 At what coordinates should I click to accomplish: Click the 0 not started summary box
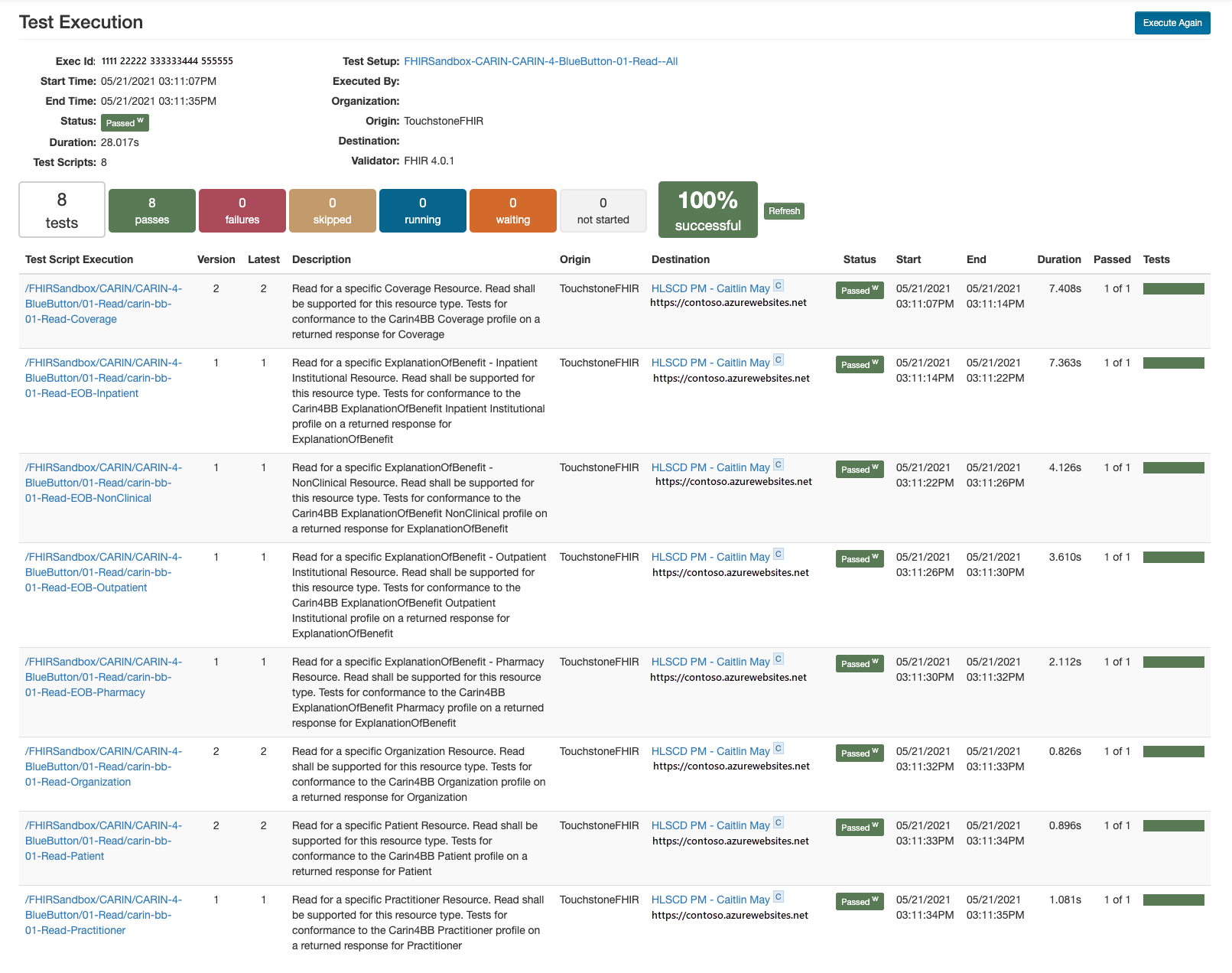603,210
